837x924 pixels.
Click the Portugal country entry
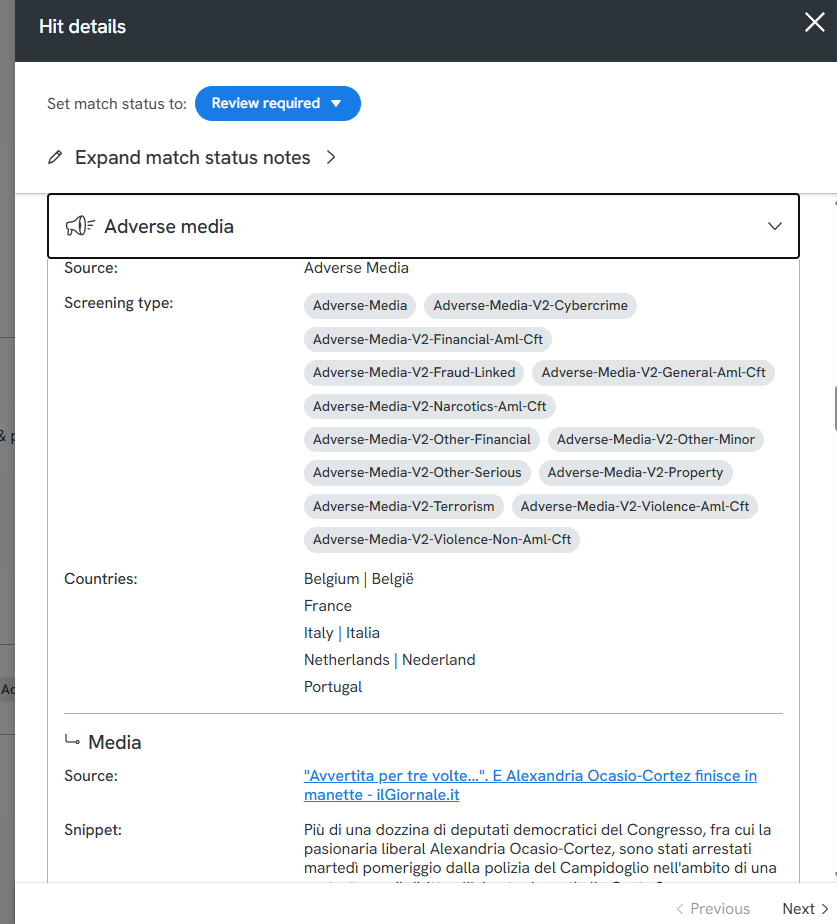333,687
